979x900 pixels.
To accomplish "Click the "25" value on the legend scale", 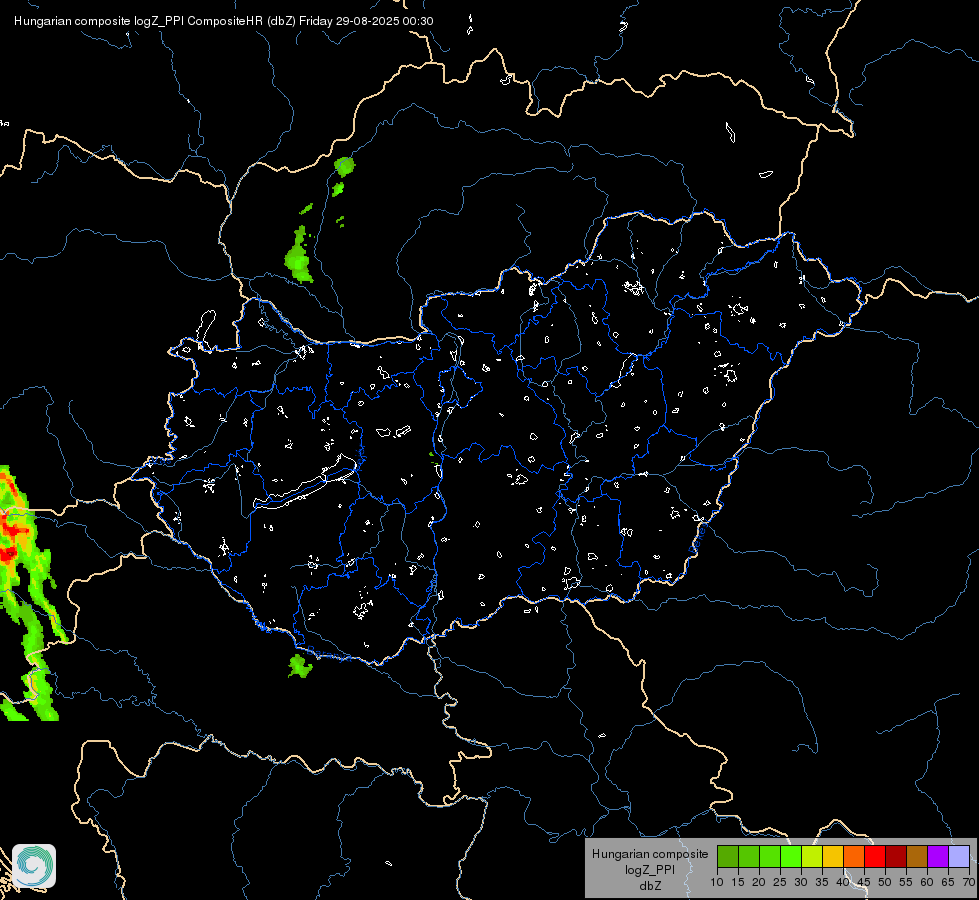I will click(780, 883).
